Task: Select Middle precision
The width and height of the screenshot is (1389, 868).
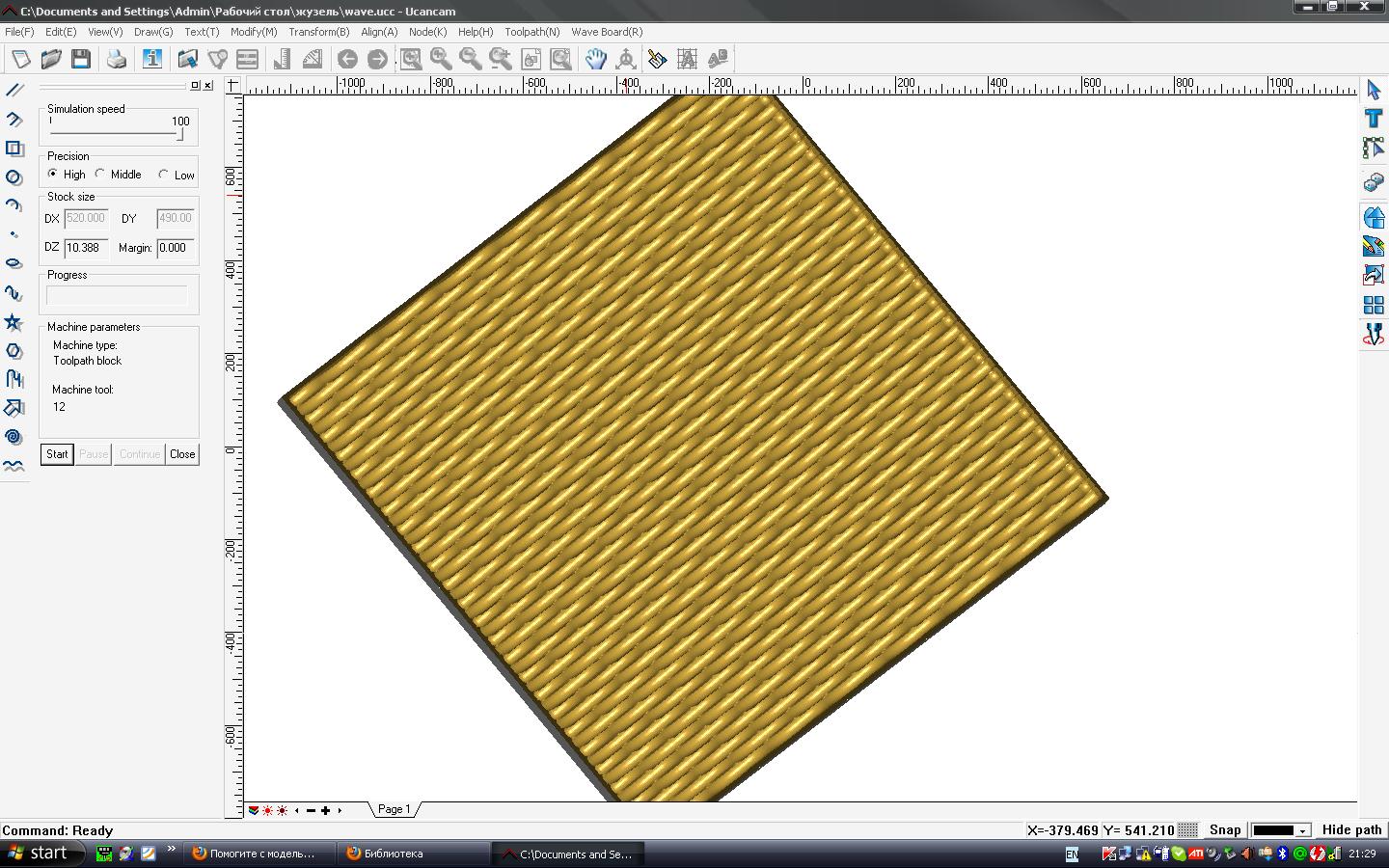Action: point(119,175)
